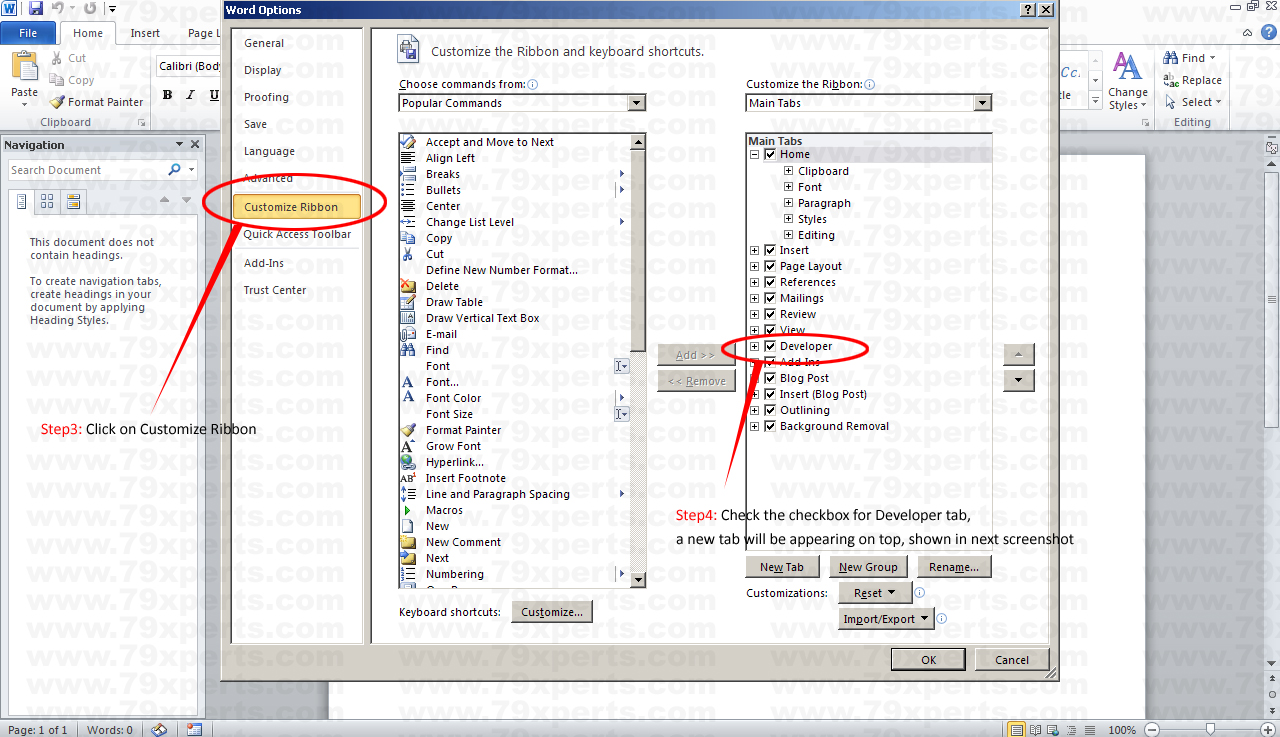
Task: Collapse the Home tab tree node
Action: pos(755,154)
